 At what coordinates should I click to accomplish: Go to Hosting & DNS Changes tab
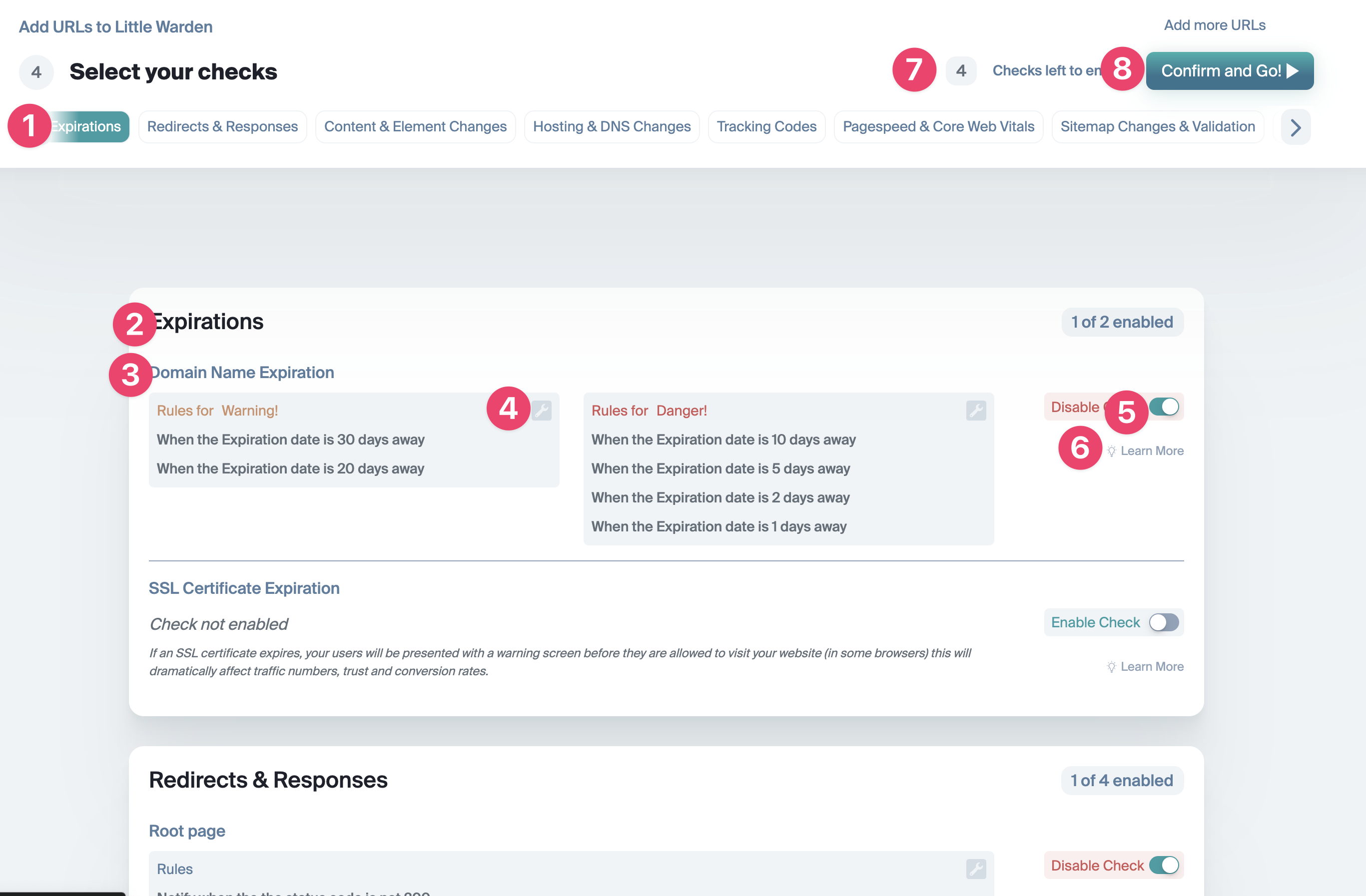pos(612,127)
